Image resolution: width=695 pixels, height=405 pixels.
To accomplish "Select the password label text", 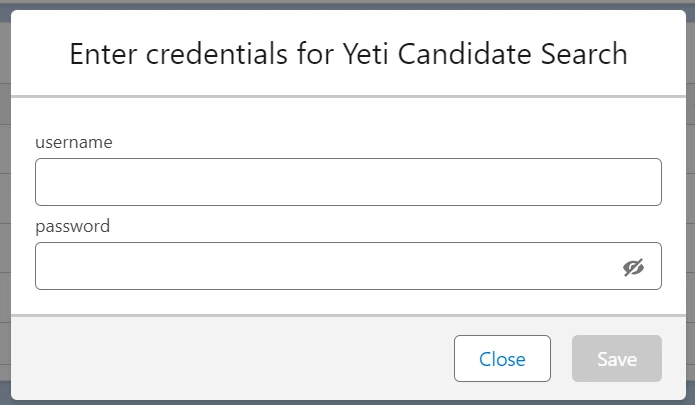I will pyautogui.click(x=73, y=226).
